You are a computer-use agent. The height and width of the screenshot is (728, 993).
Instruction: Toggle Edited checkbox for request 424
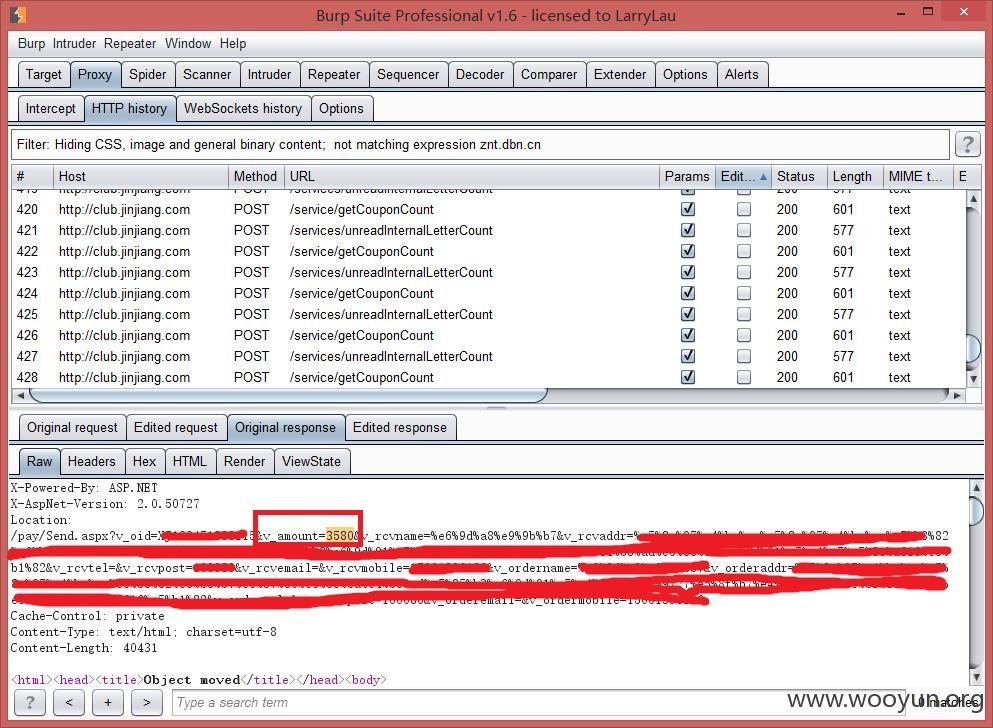744,293
